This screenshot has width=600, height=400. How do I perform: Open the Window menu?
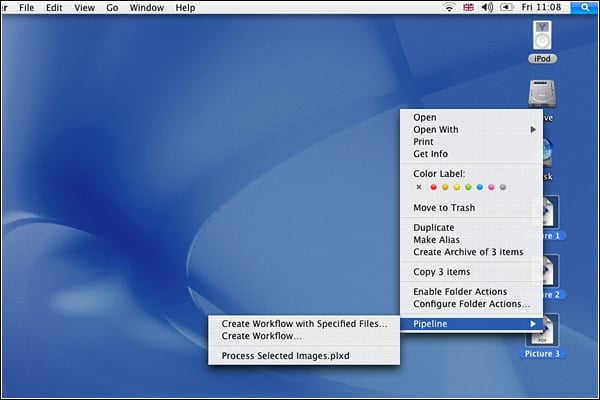(147, 8)
